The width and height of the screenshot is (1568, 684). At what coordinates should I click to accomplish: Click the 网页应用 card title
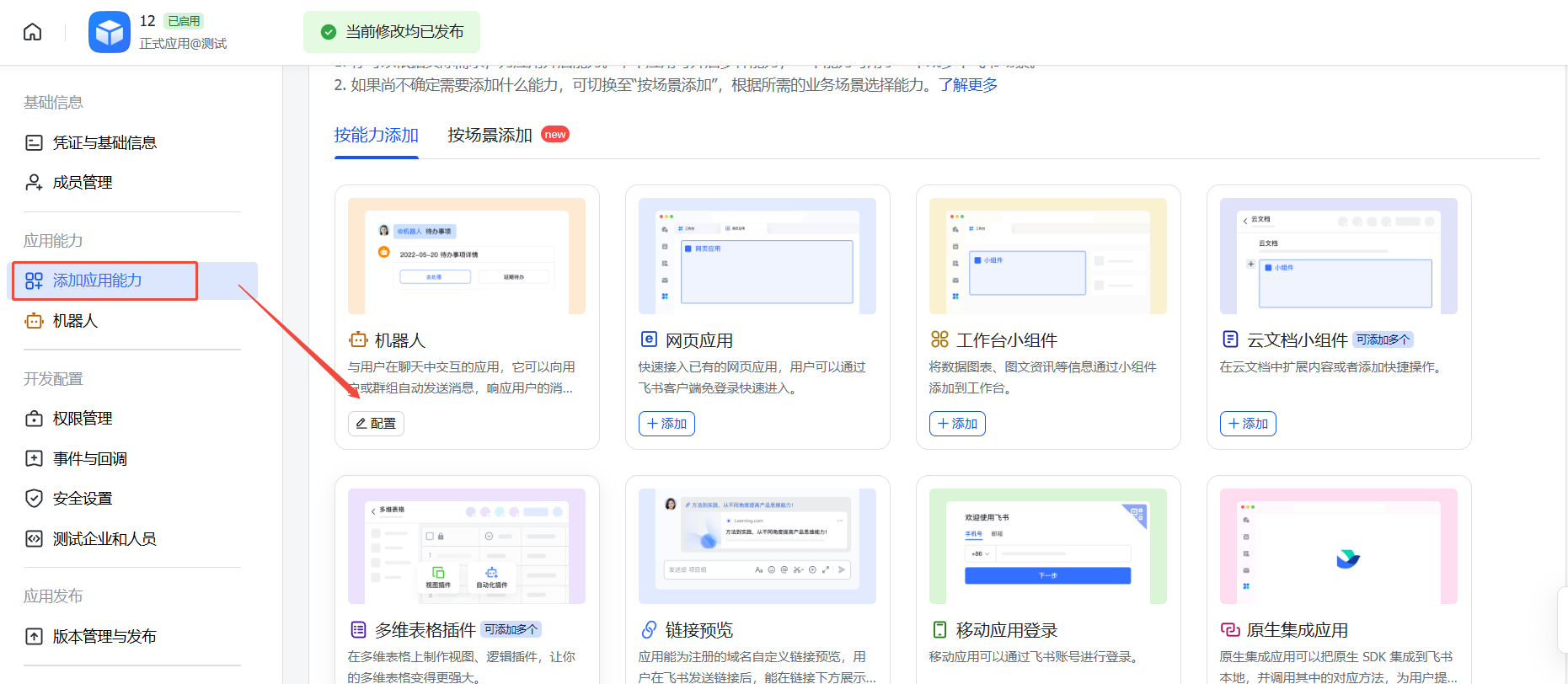699,340
